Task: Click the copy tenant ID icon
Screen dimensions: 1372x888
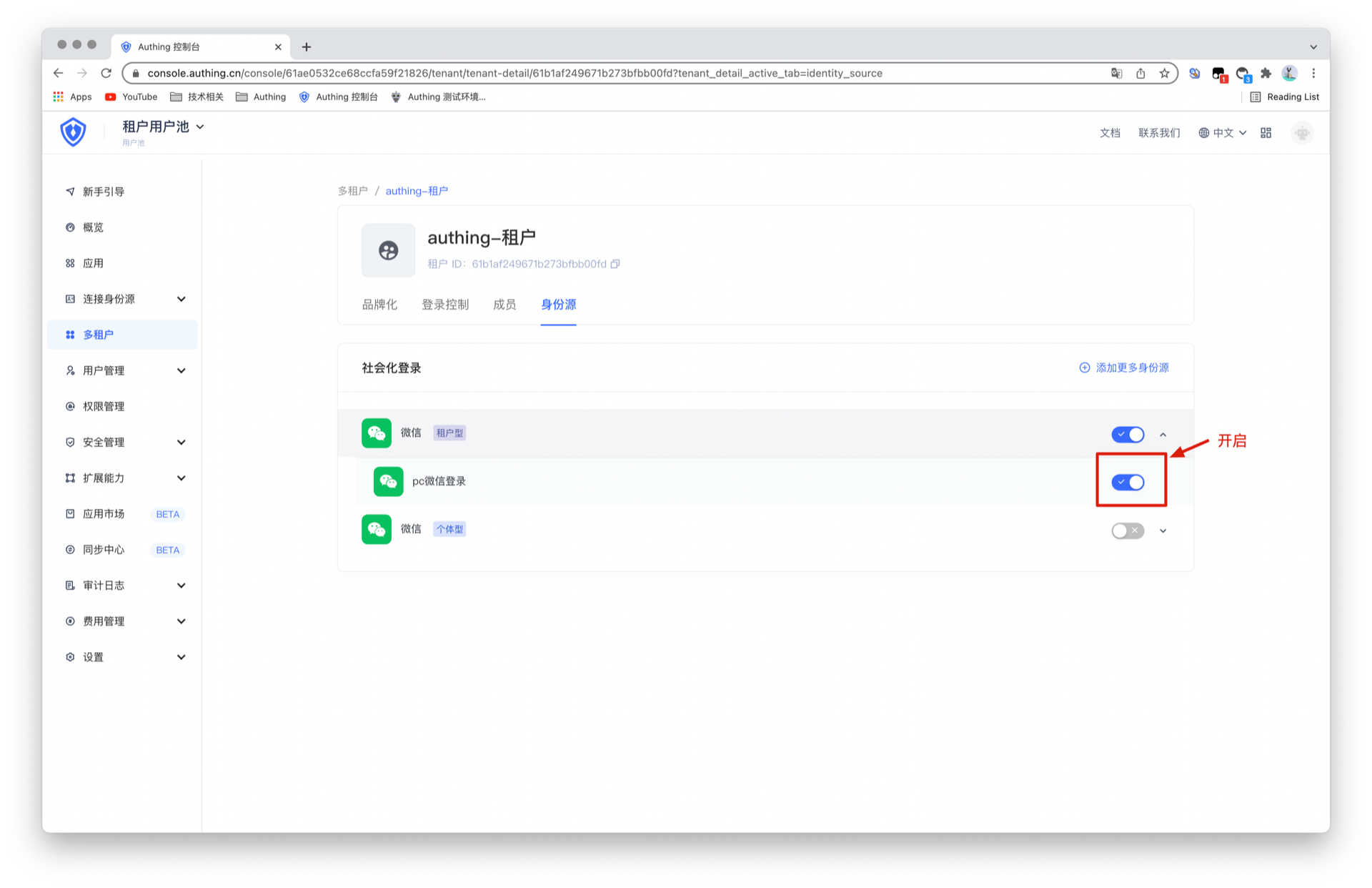Action: 615,264
